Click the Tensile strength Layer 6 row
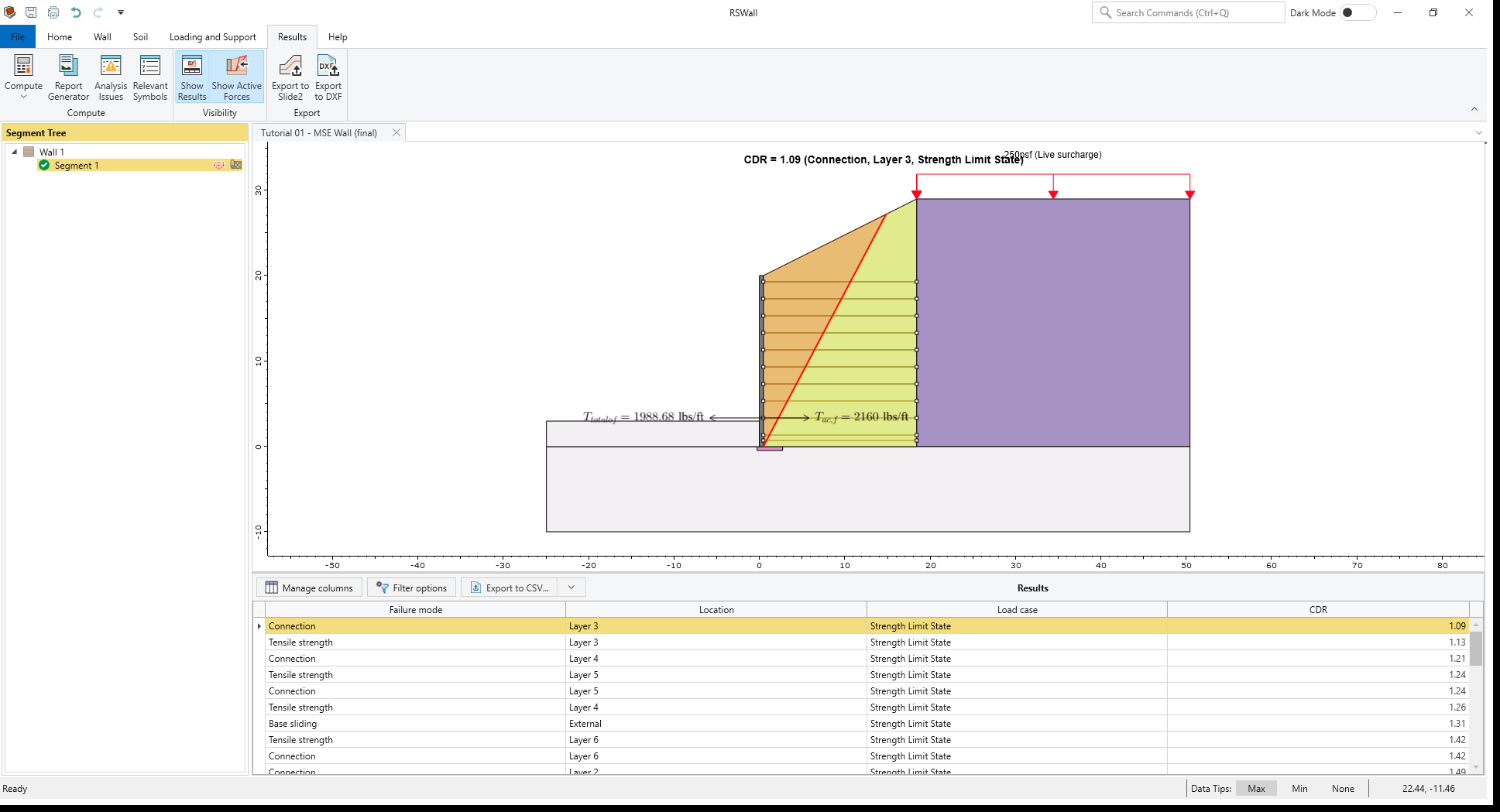 [x=867, y=739]
